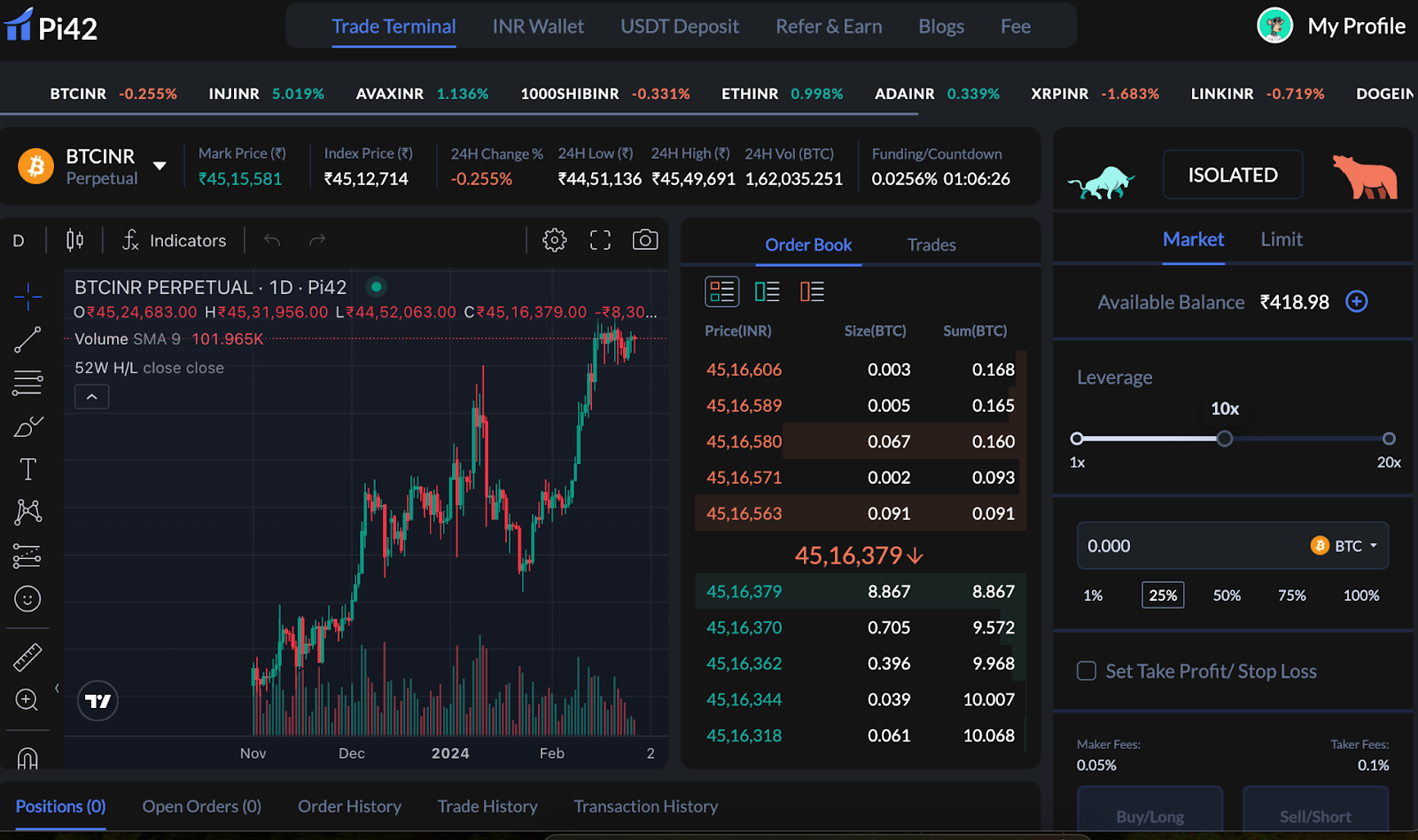Open the Indicators menu
The width and height of the screenshot is (1418, 840).
click(x=174, y=240)
